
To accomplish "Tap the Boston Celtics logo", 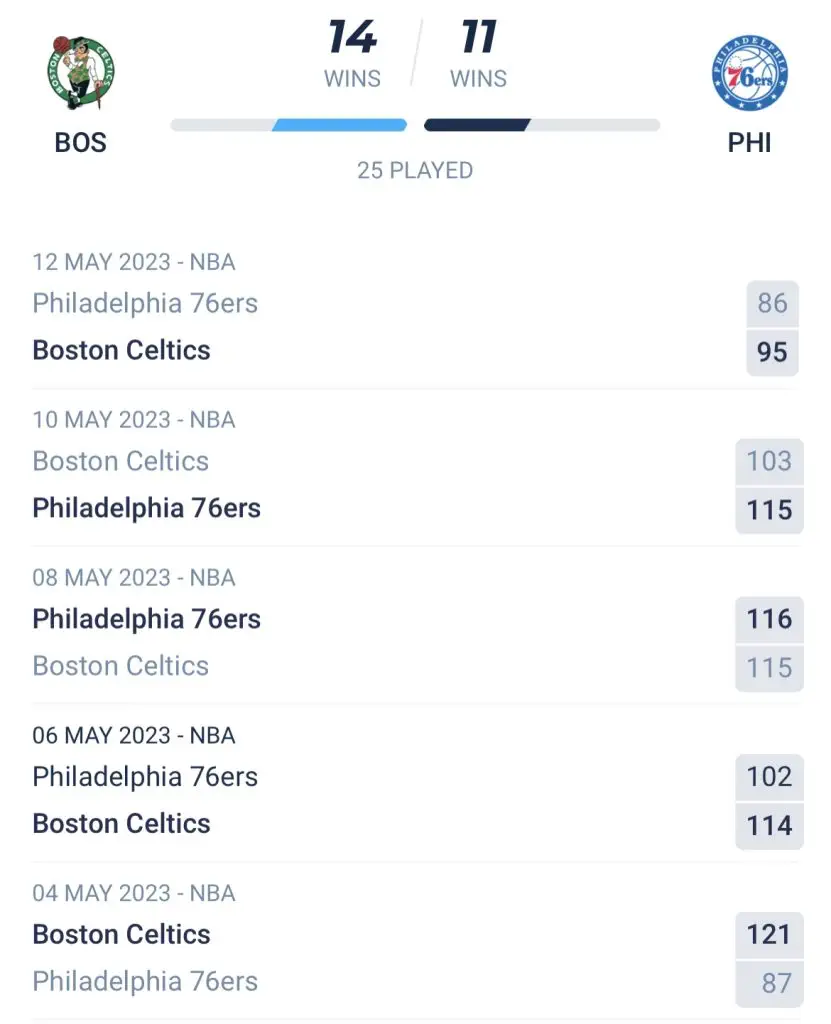I will 81,72.
